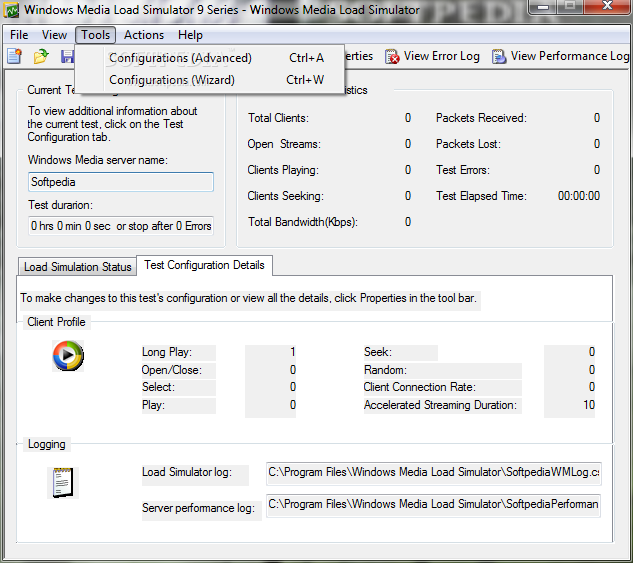Choose Configurations (Wizard) menu entry
The width and height of the screenshot is (633, 563).
pyautogui.click(x=210, y=80)
